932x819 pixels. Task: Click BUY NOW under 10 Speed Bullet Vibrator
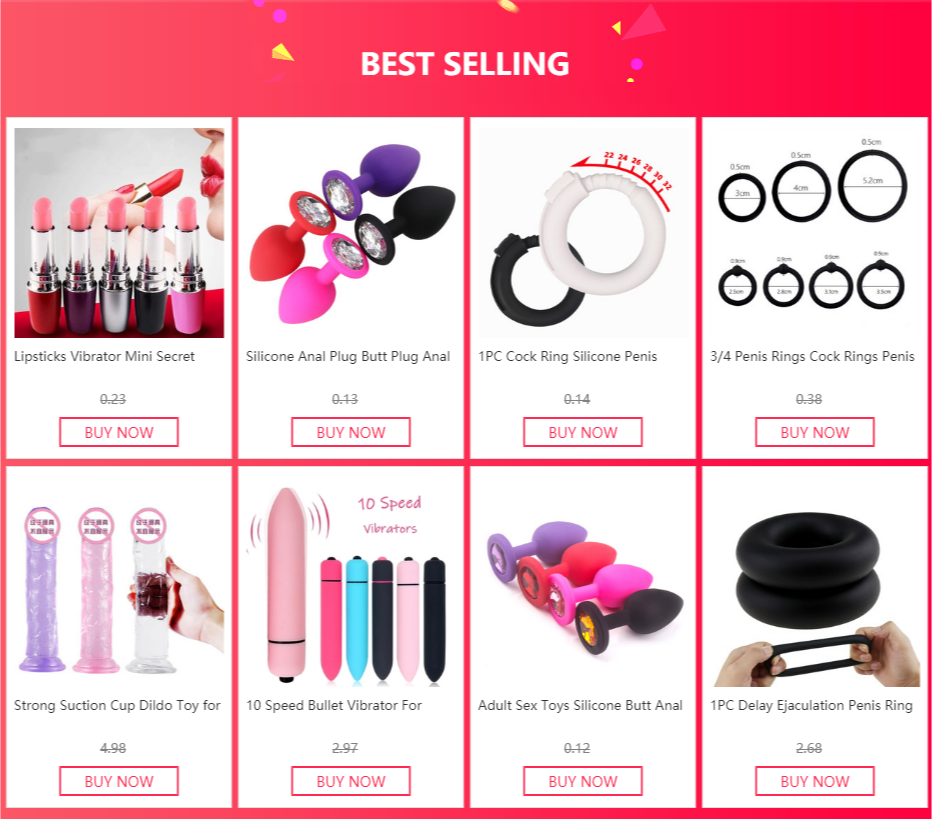[351, 781]
